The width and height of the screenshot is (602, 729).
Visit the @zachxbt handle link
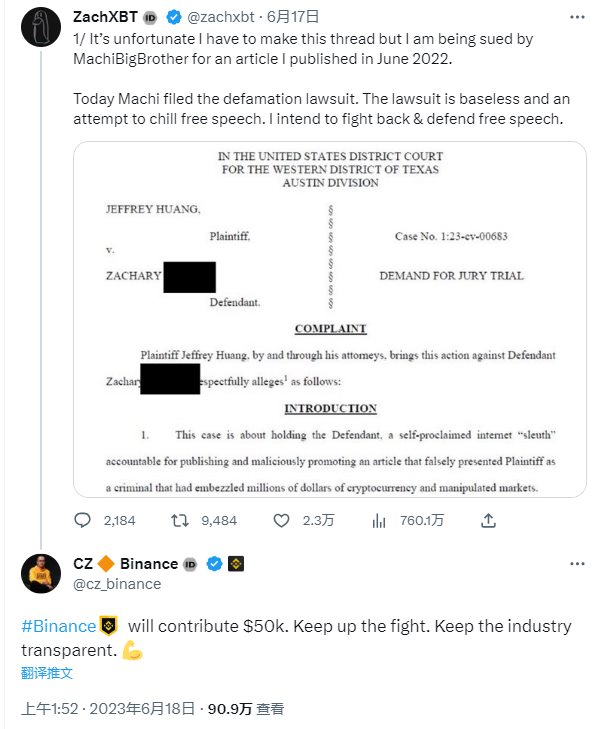[222, 18]
